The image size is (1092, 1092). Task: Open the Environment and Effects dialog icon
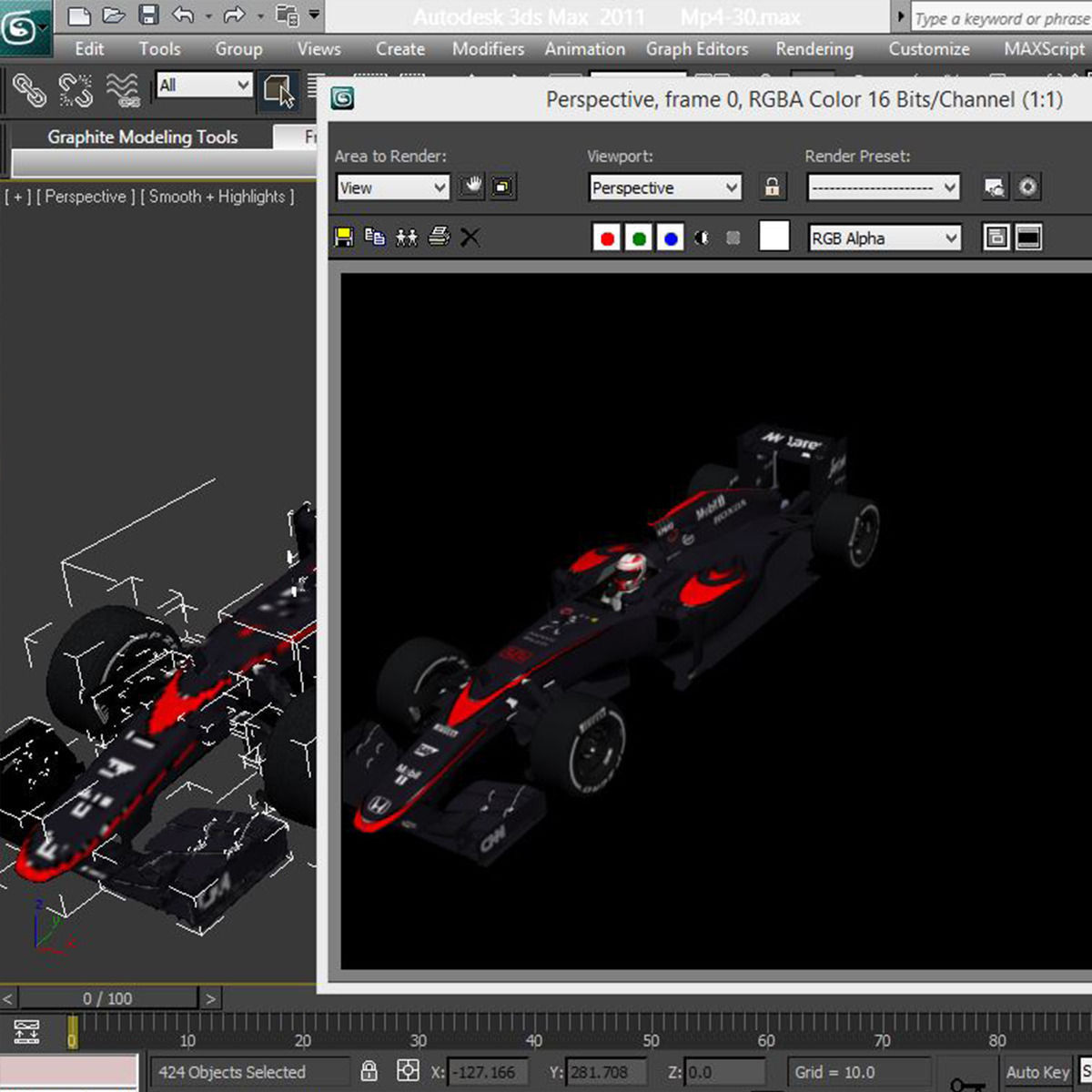point(1027,187)
